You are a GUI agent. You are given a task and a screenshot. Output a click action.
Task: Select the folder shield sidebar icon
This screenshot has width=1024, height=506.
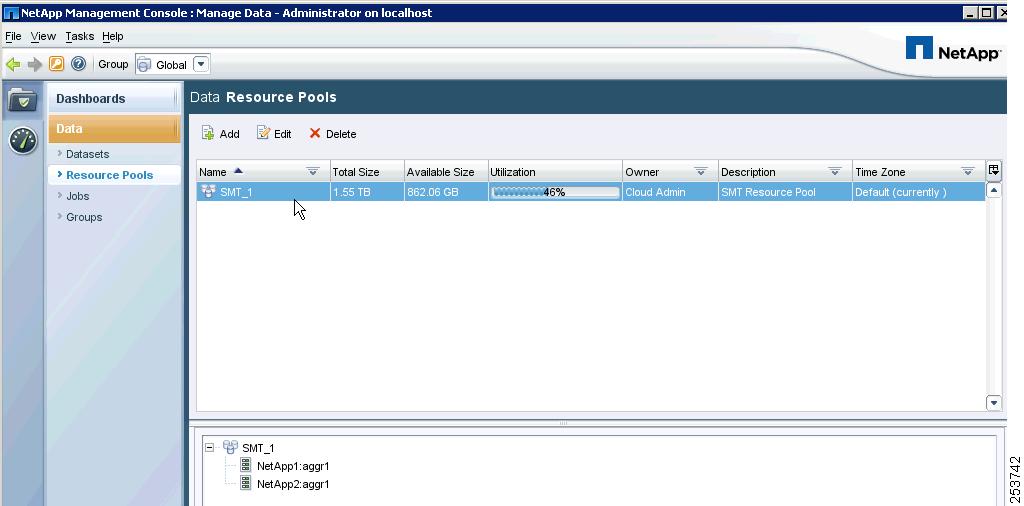pyautogui.click(x=23, y=100)
